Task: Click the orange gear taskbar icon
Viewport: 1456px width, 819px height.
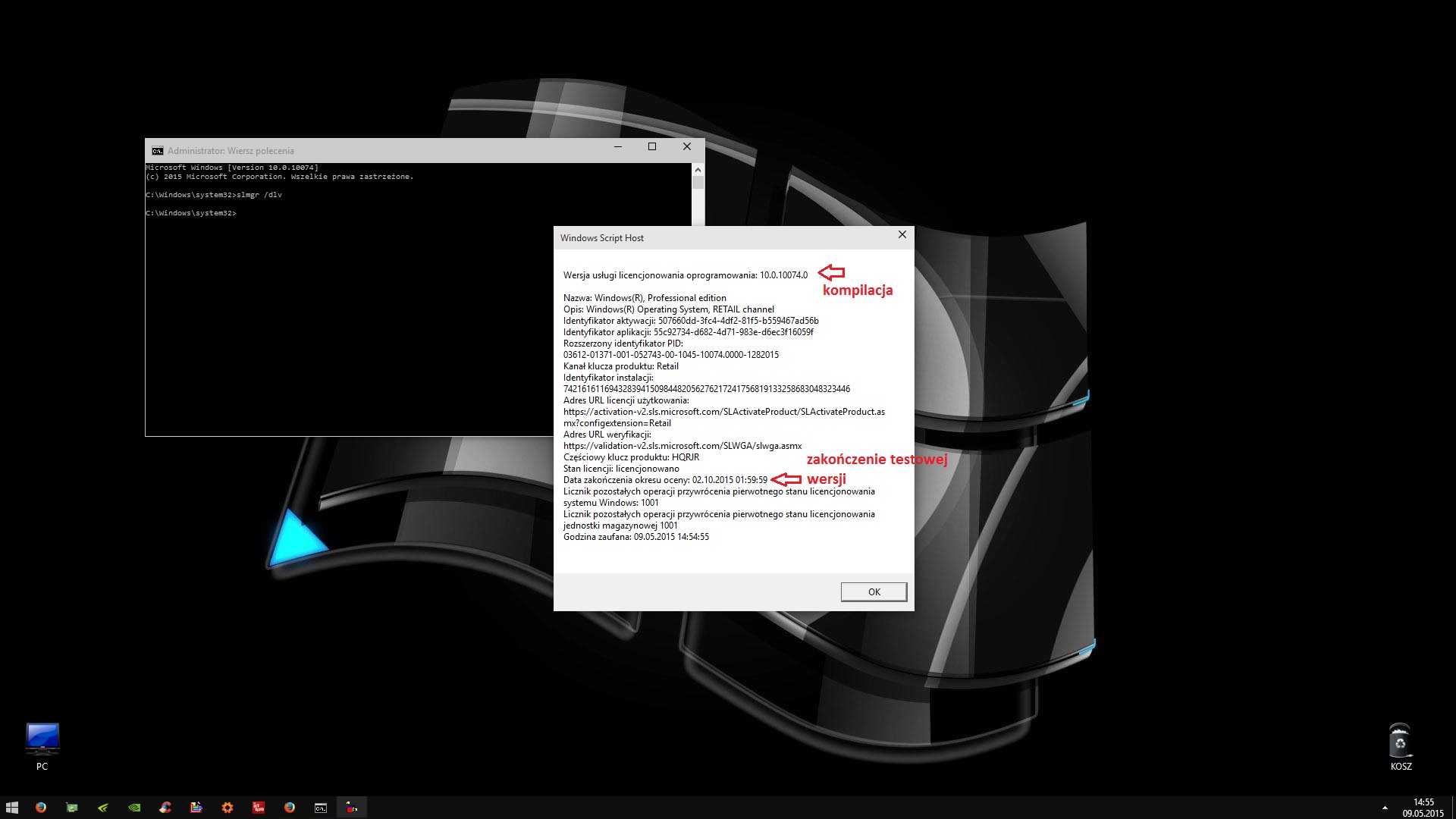Action: pos(227,808)
